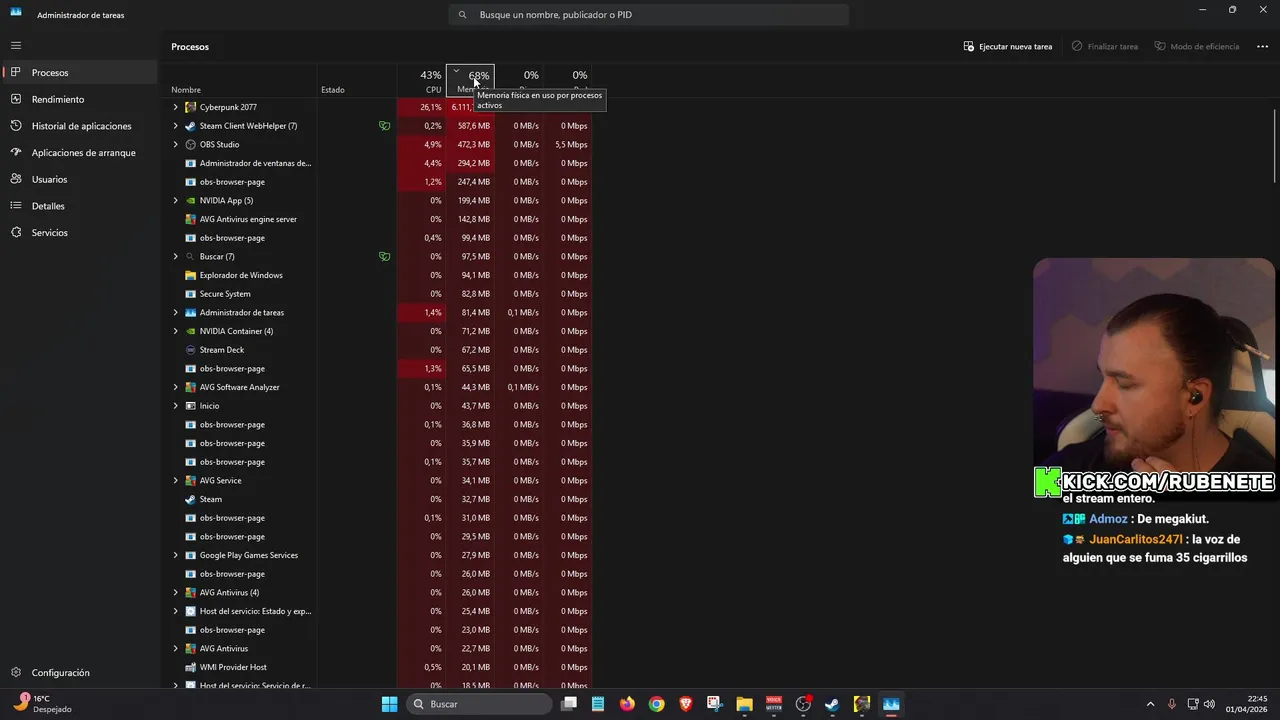The image size is (1280, 720).
Task: Switch to the Usuarios page
Action: pyautogui.click(x=79, y=179)
